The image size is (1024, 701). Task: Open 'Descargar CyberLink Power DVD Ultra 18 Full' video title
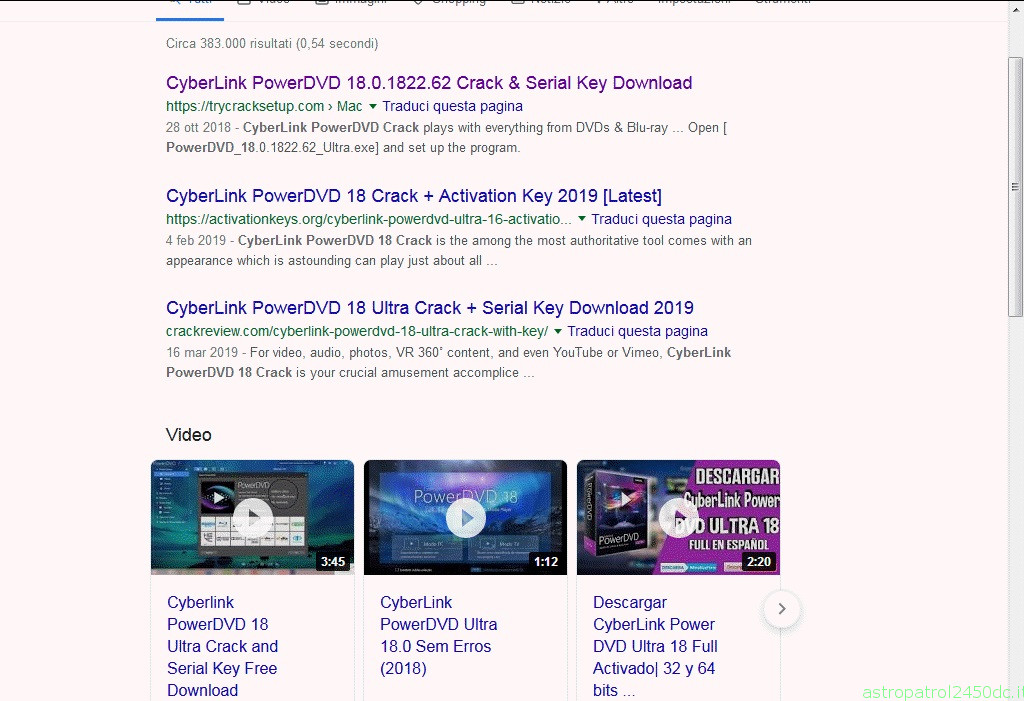click(655, 646)
